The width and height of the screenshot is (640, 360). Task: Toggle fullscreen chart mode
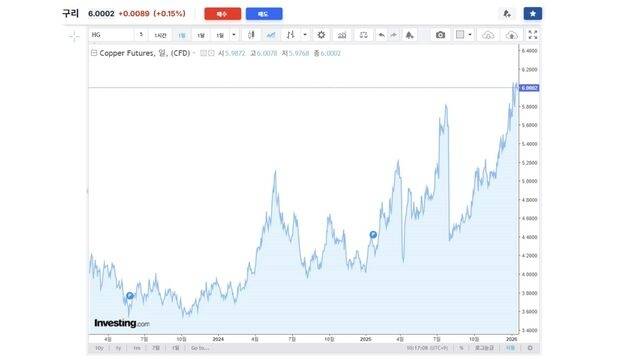[533, 35]
